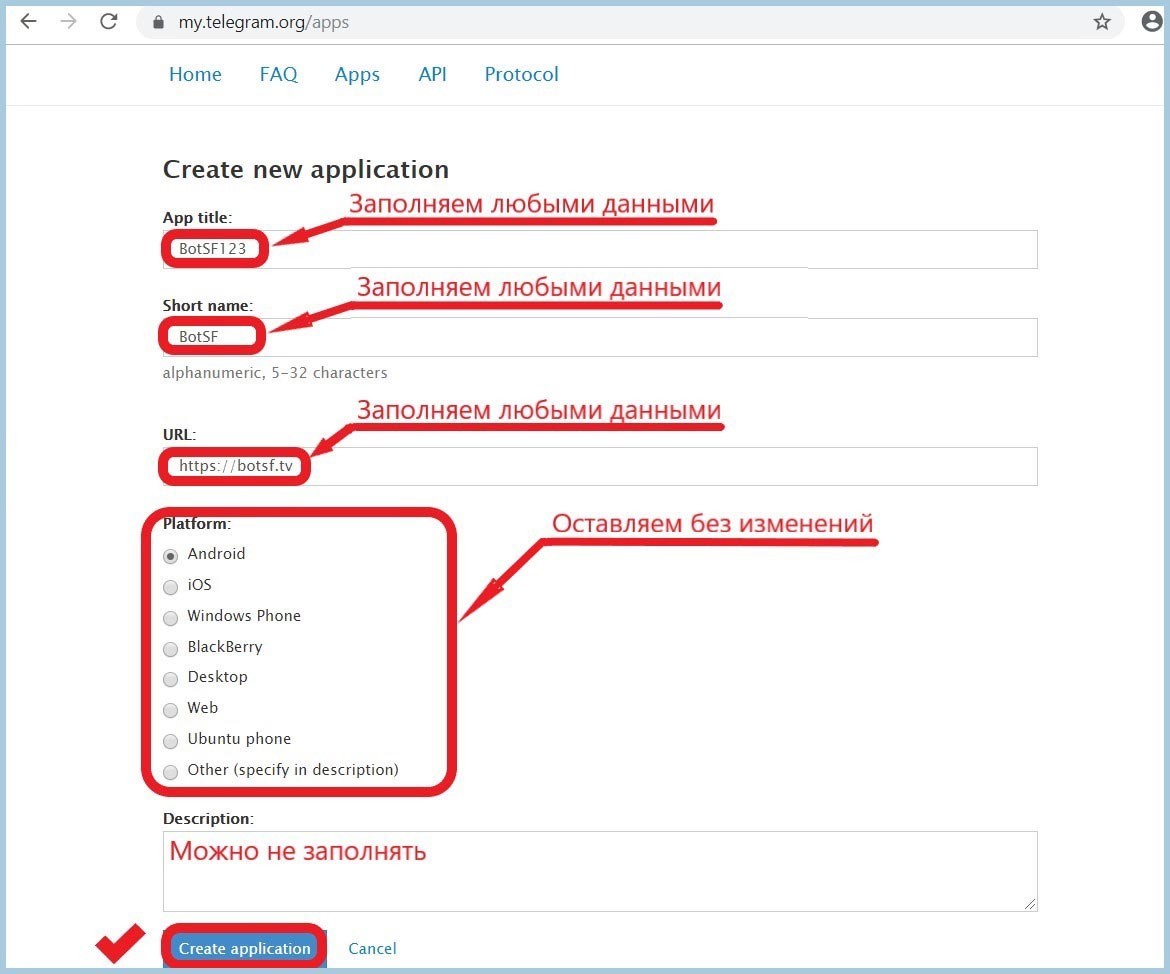Click the my.telegram.org/apps address bar

[630, 22]
